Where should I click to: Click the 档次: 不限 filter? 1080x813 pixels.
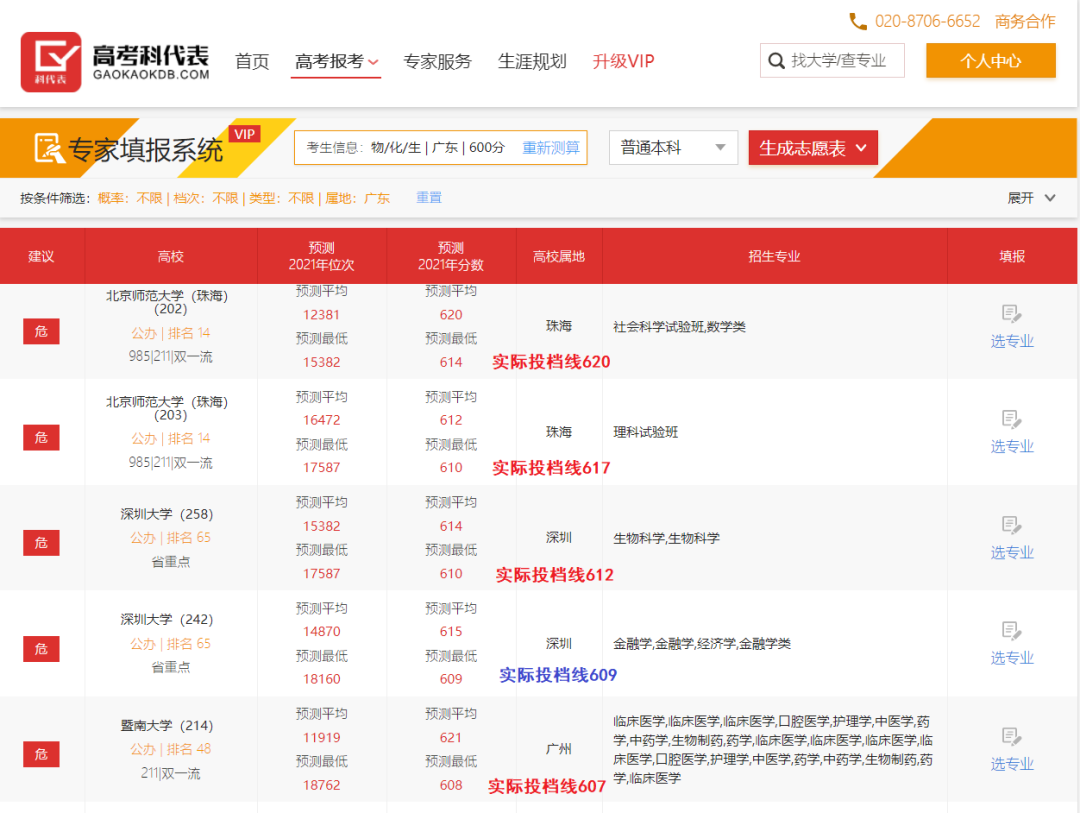pyautogui.click(x=206, y=198)
